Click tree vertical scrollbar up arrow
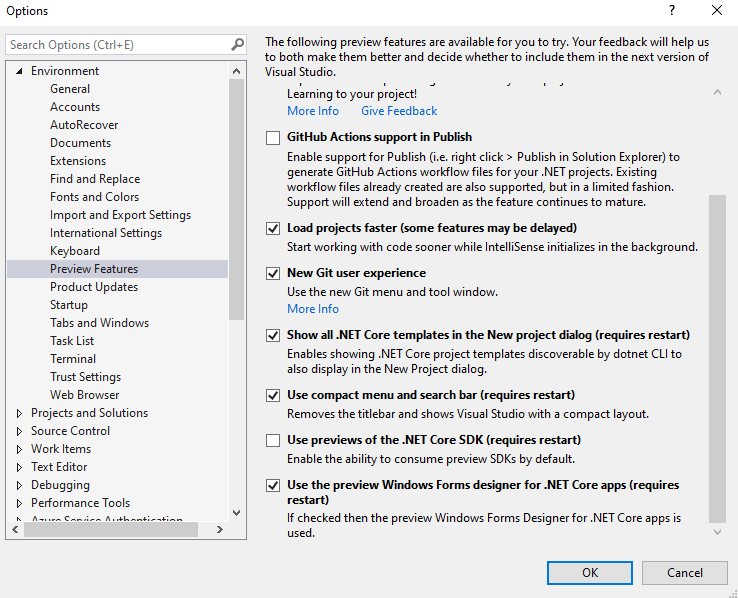The width and height of the screenshot is (738, 598). tap(237, 71)
